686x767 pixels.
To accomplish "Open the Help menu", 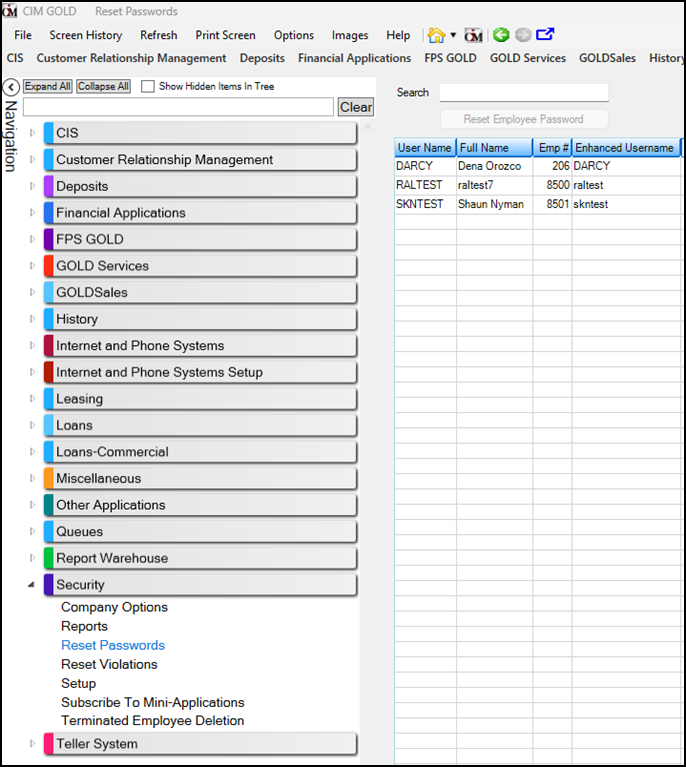I will pyautogui.click(x=398, y=35).
